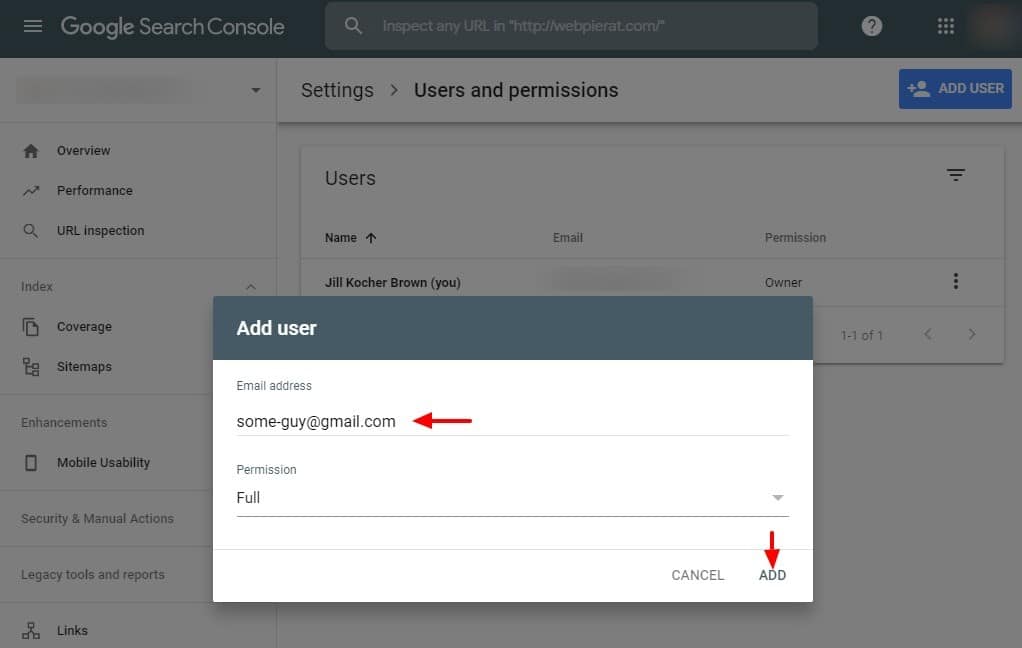This screenshot has height=648, width=1022.
Task: Go to Overview in the sidebar
Action: pos(83,151)
